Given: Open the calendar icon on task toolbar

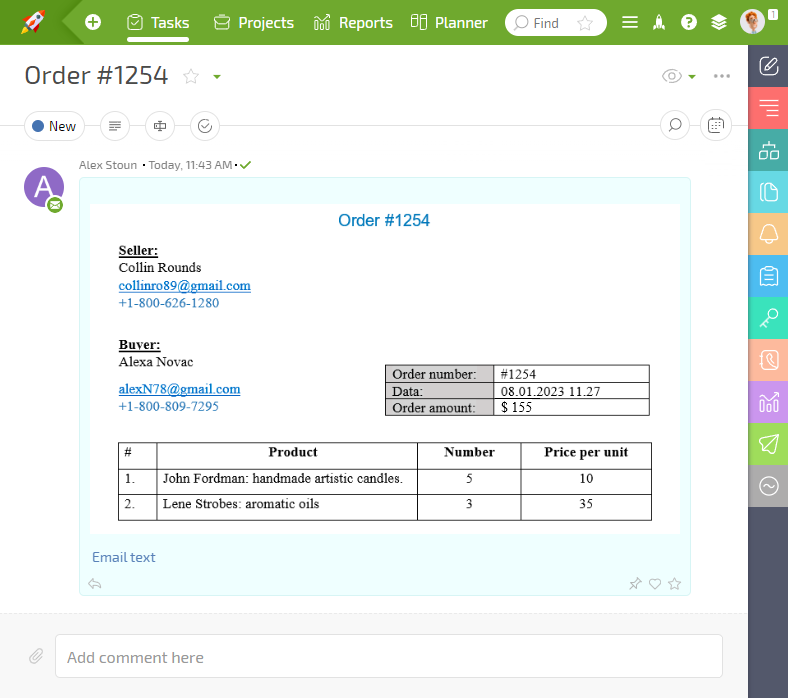Looking at the screenshot, I should (x=716, y=125).
